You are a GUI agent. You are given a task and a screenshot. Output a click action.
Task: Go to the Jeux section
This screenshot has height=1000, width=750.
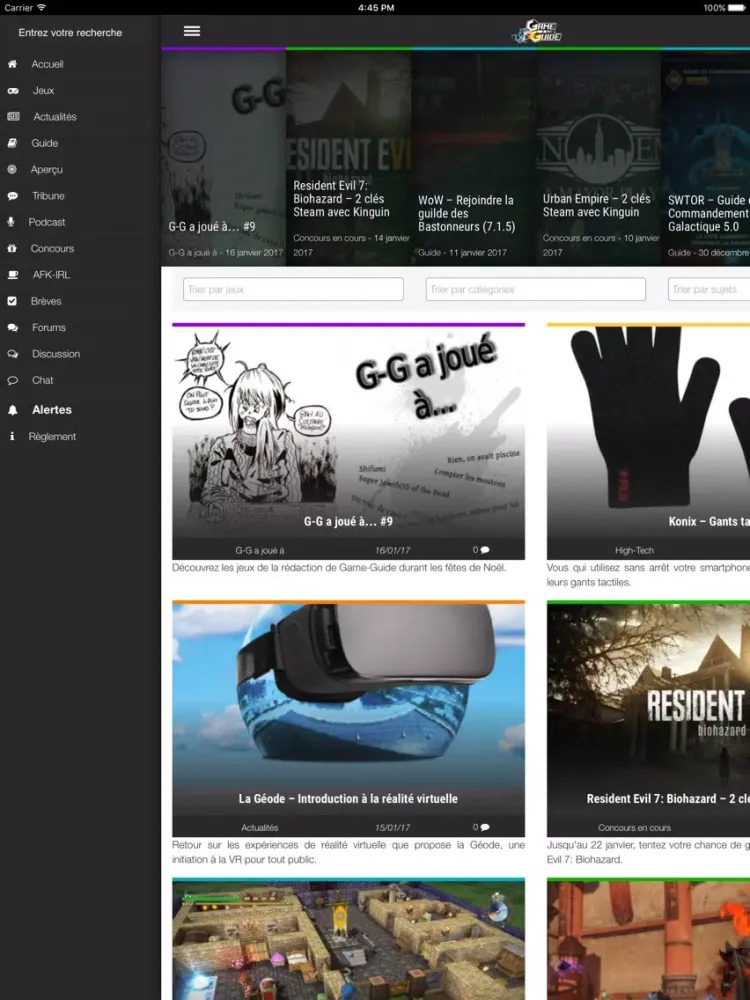[x=43, y=91]
